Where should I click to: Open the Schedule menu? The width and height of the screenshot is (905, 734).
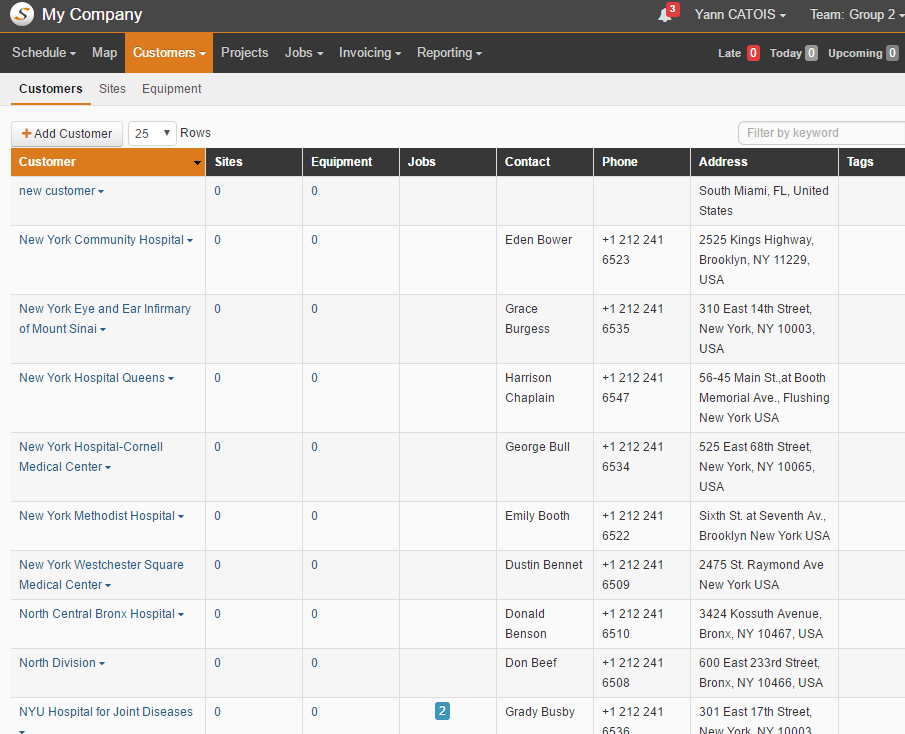[x=44, y=53]
